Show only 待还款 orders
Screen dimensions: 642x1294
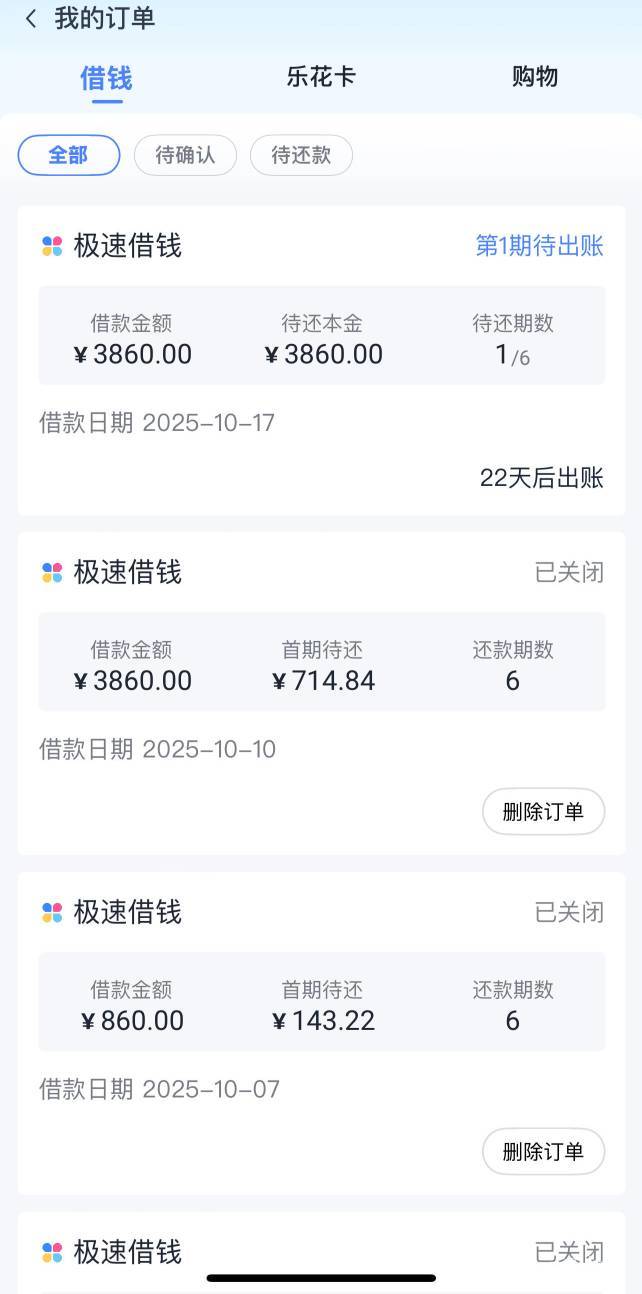[x=301, y=155]
